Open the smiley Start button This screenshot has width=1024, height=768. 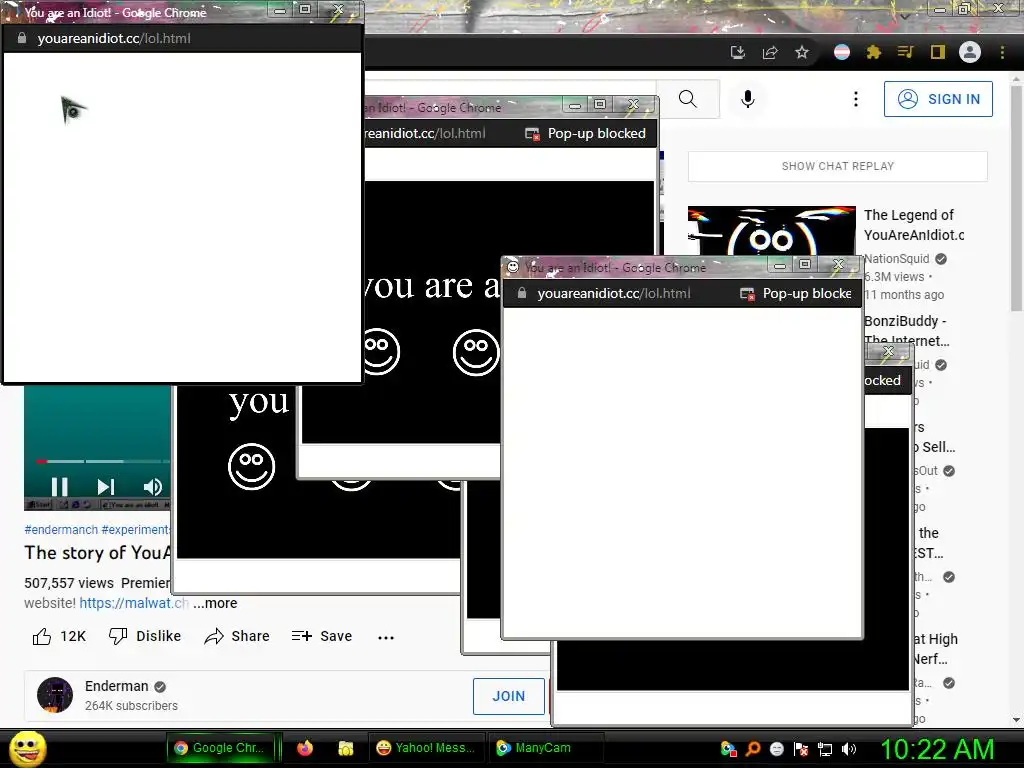tap(27, 748)
